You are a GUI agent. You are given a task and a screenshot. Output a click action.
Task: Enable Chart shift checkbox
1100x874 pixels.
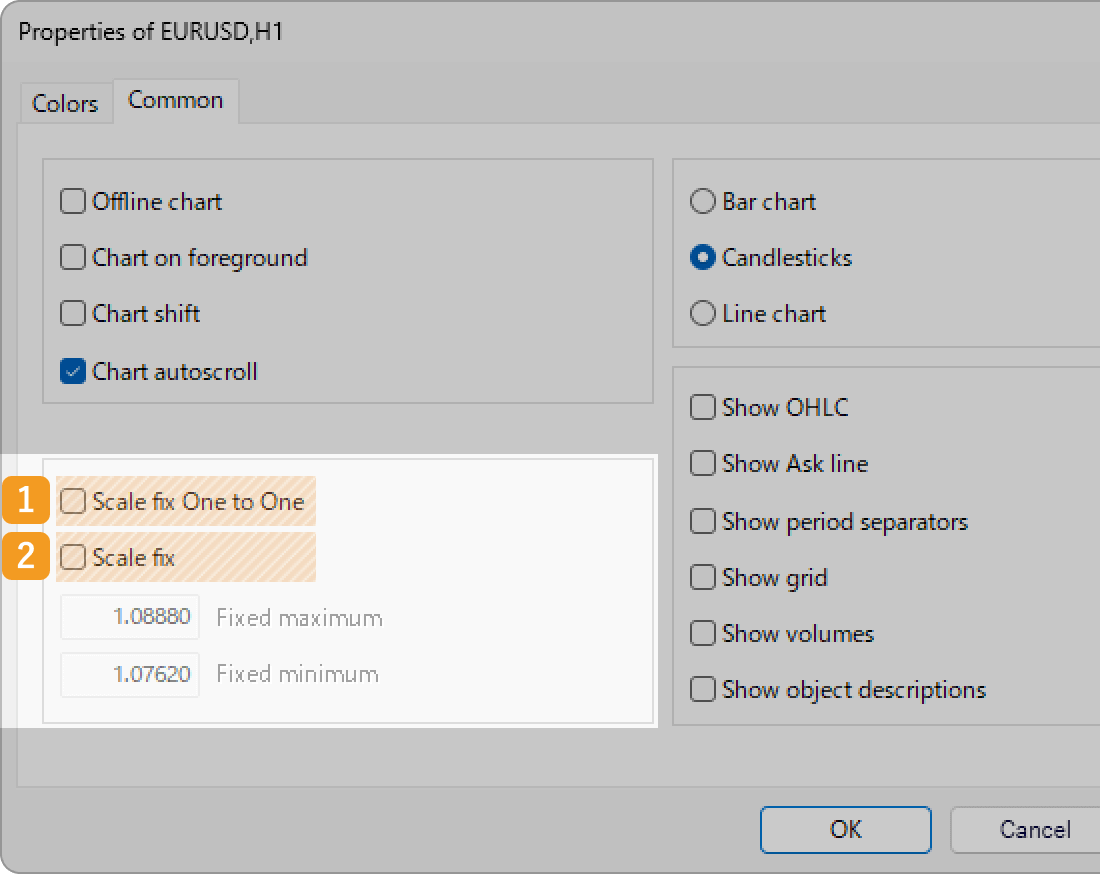click(x=73, y=314)
